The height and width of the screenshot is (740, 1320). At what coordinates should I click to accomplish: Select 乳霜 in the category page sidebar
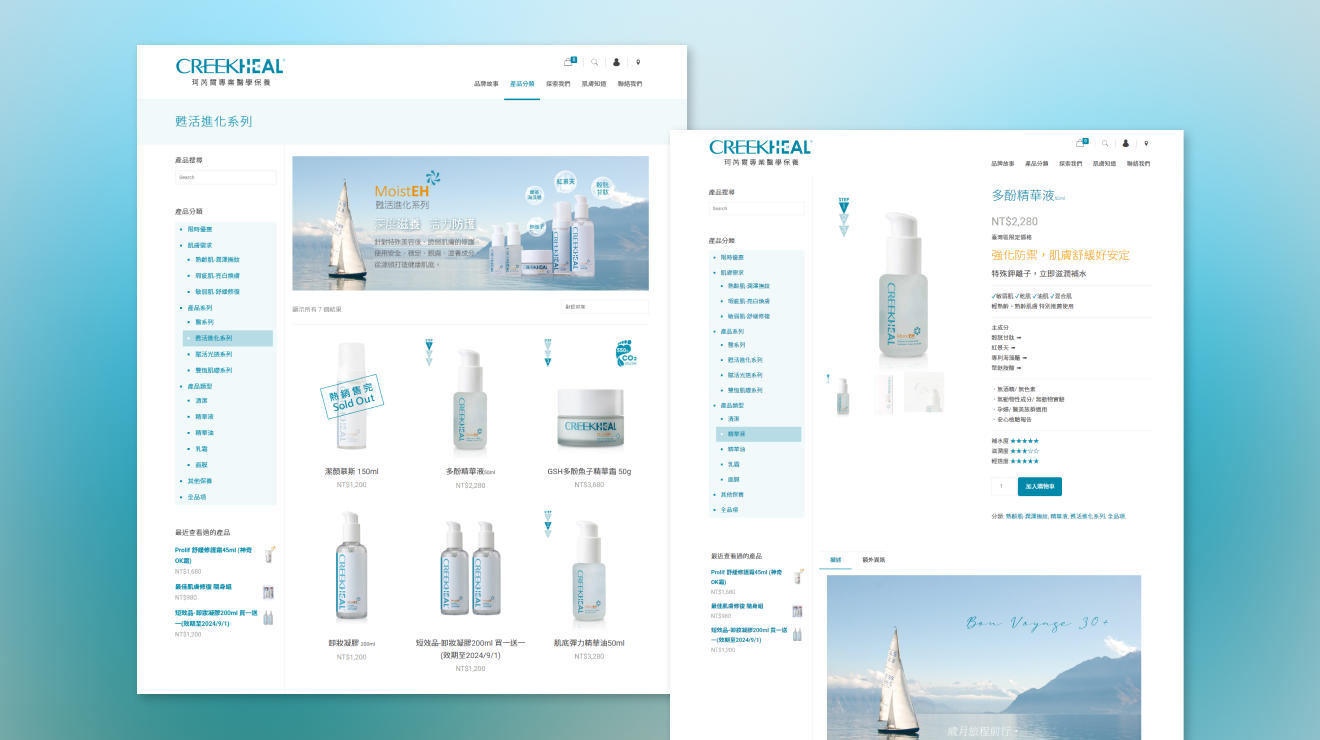click(201, 449)
